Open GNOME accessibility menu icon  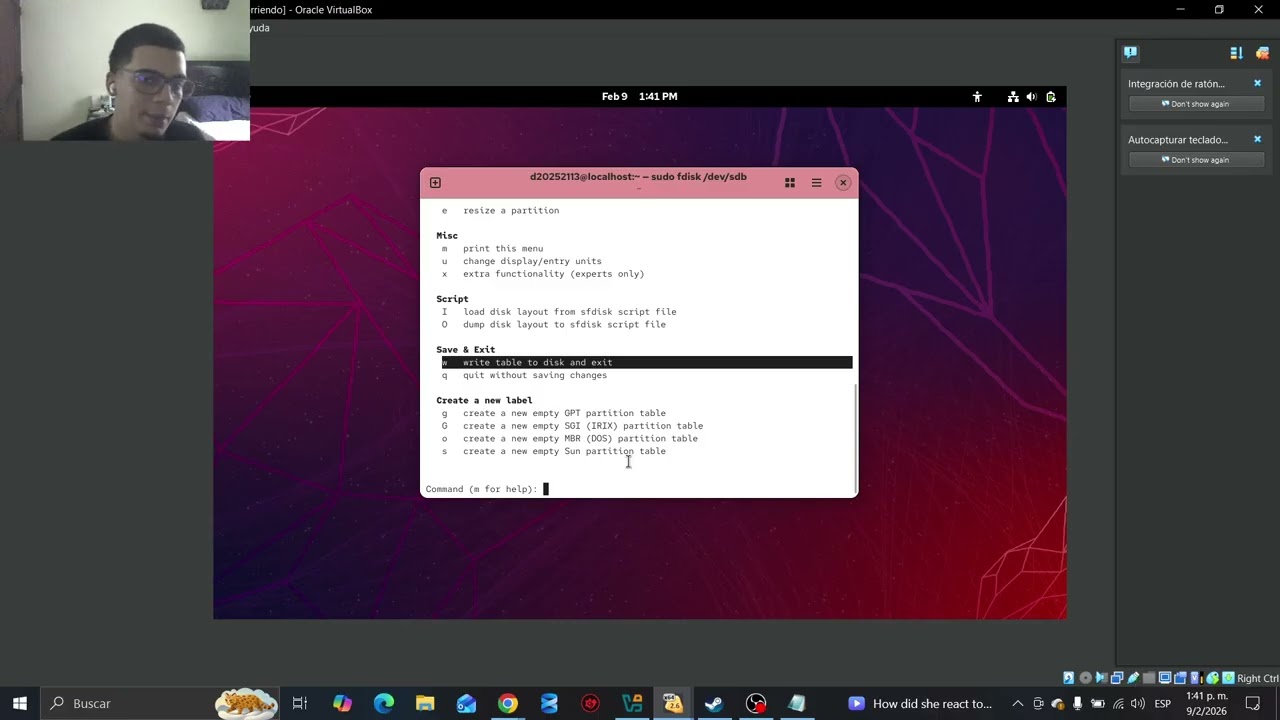click(x=977, y=97)
